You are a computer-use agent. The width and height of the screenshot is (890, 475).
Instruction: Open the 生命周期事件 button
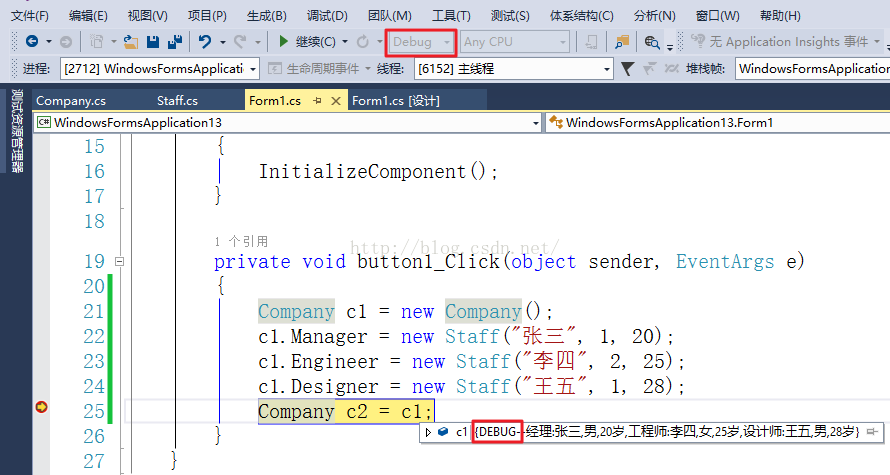coord(319,69)
